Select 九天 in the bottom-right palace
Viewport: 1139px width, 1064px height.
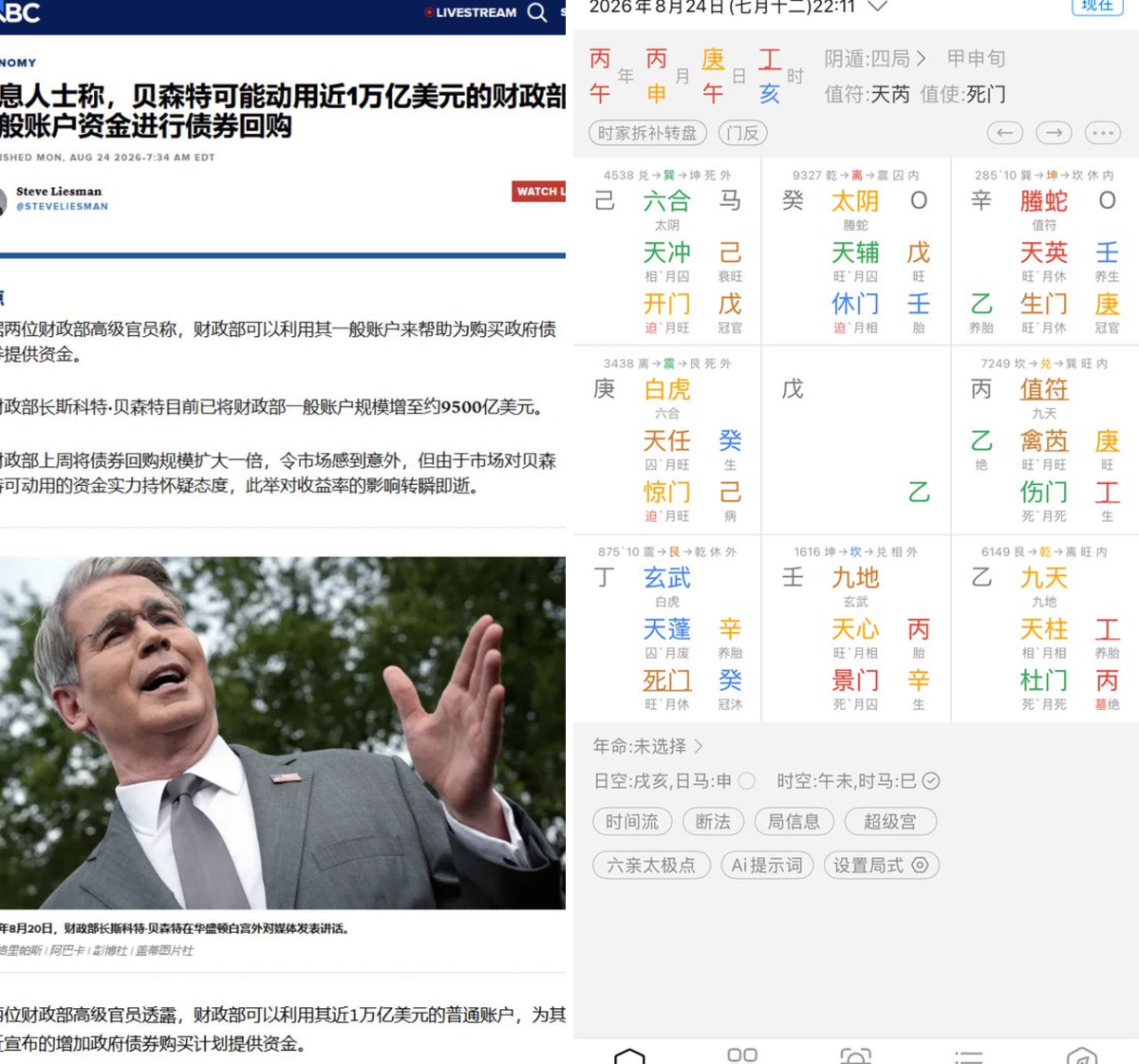(1044, 578)
